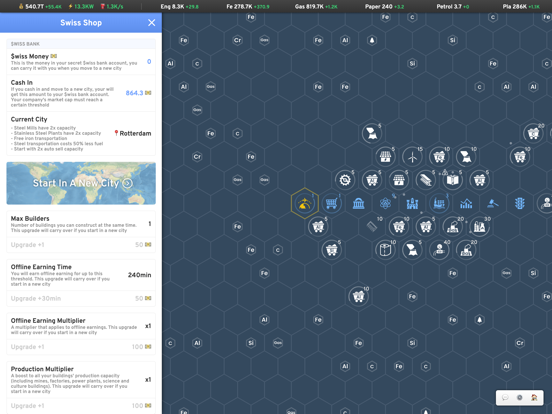Open the blue gavel auction building
The width and height of the screenshot is (552, 414).
493,203
